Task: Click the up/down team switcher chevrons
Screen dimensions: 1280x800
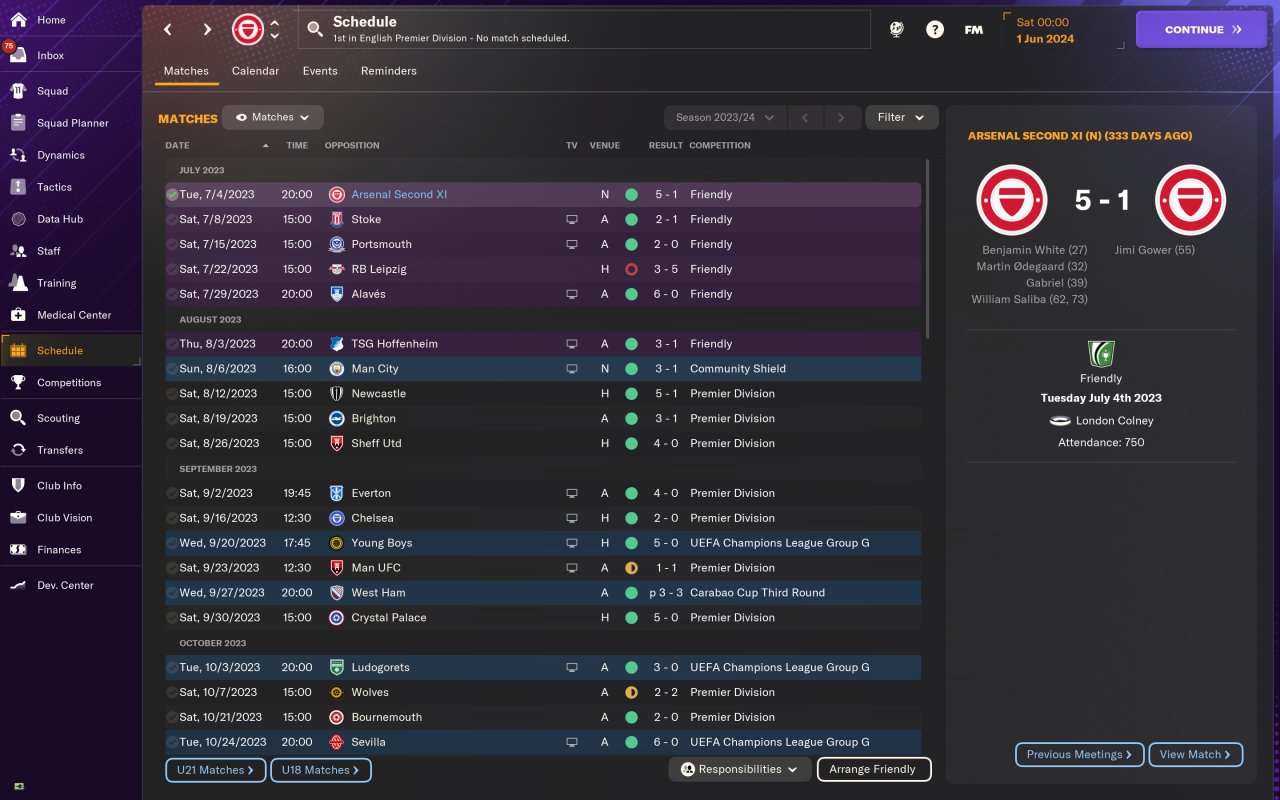Action: (x=275, y=29)
